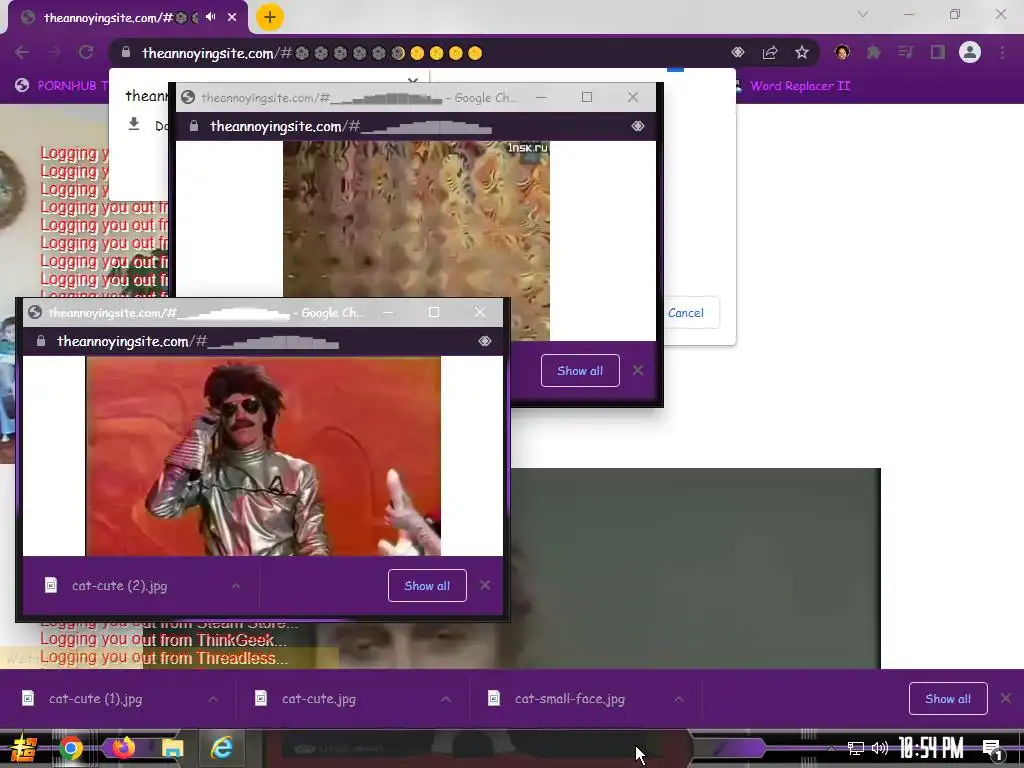Open Google Chrome from the taskbar
The height and width of the screenshot is (768, 1024).
coord(71,748)
